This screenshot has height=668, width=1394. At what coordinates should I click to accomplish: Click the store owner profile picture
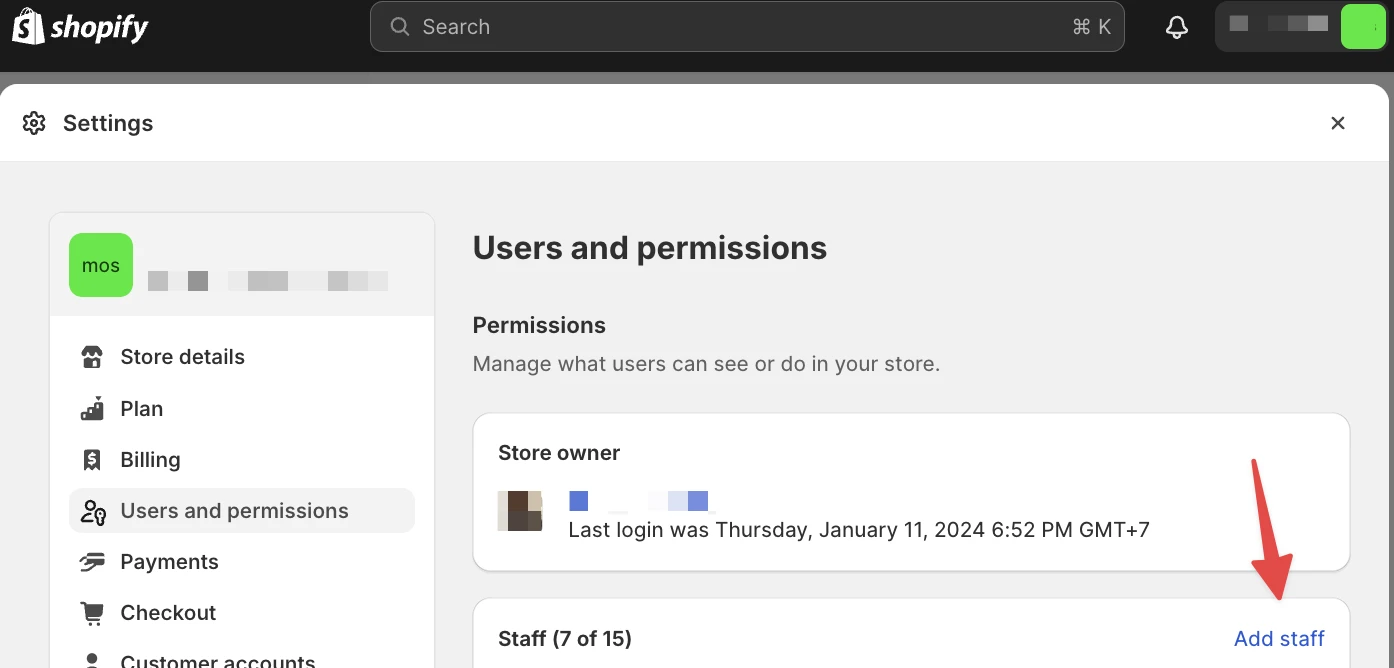(x=520, y=511)
